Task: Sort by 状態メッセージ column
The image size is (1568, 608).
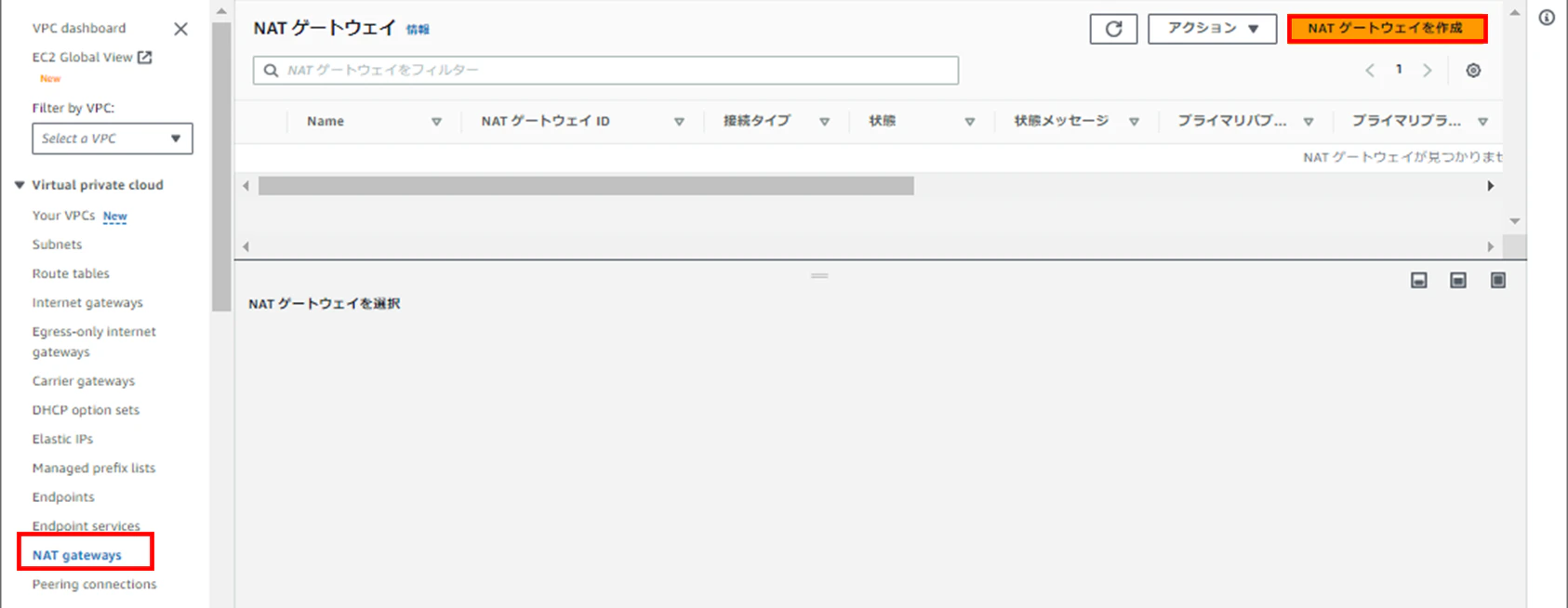Action: (1134, 122)
